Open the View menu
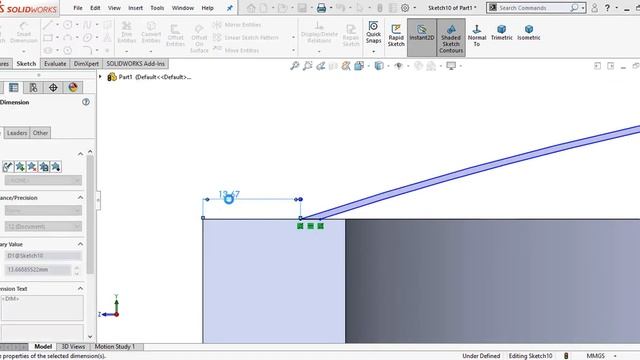The height and width of the screenshot is (360, 640). (114, 8)
